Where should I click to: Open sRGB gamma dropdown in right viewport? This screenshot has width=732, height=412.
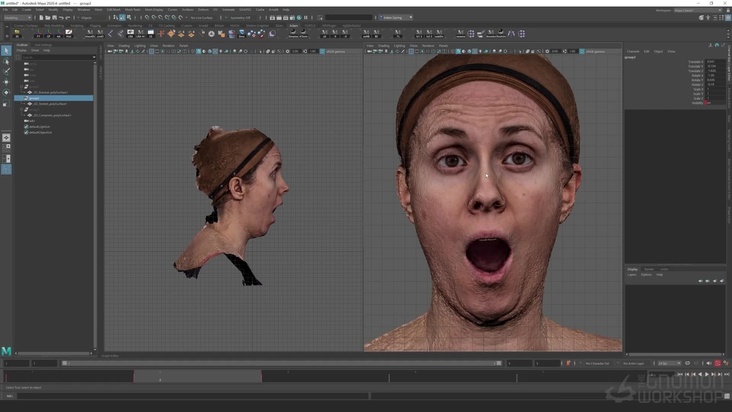pos(602,51)
